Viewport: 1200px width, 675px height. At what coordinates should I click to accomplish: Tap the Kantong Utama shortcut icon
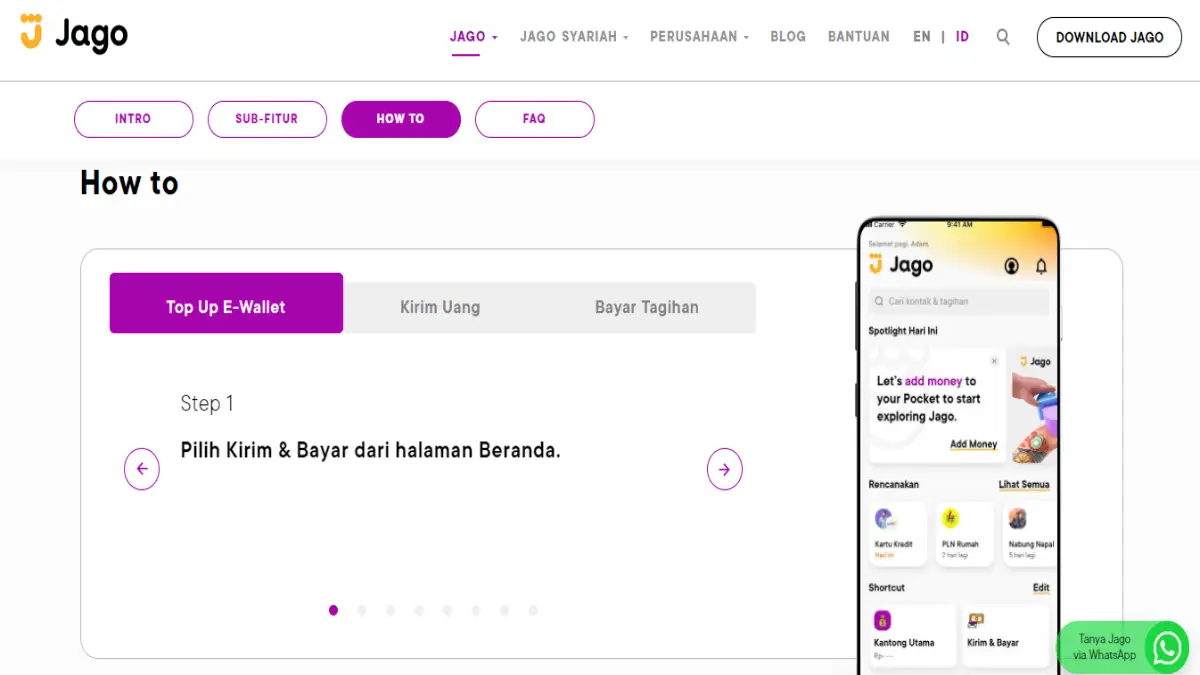coord(883,620)
